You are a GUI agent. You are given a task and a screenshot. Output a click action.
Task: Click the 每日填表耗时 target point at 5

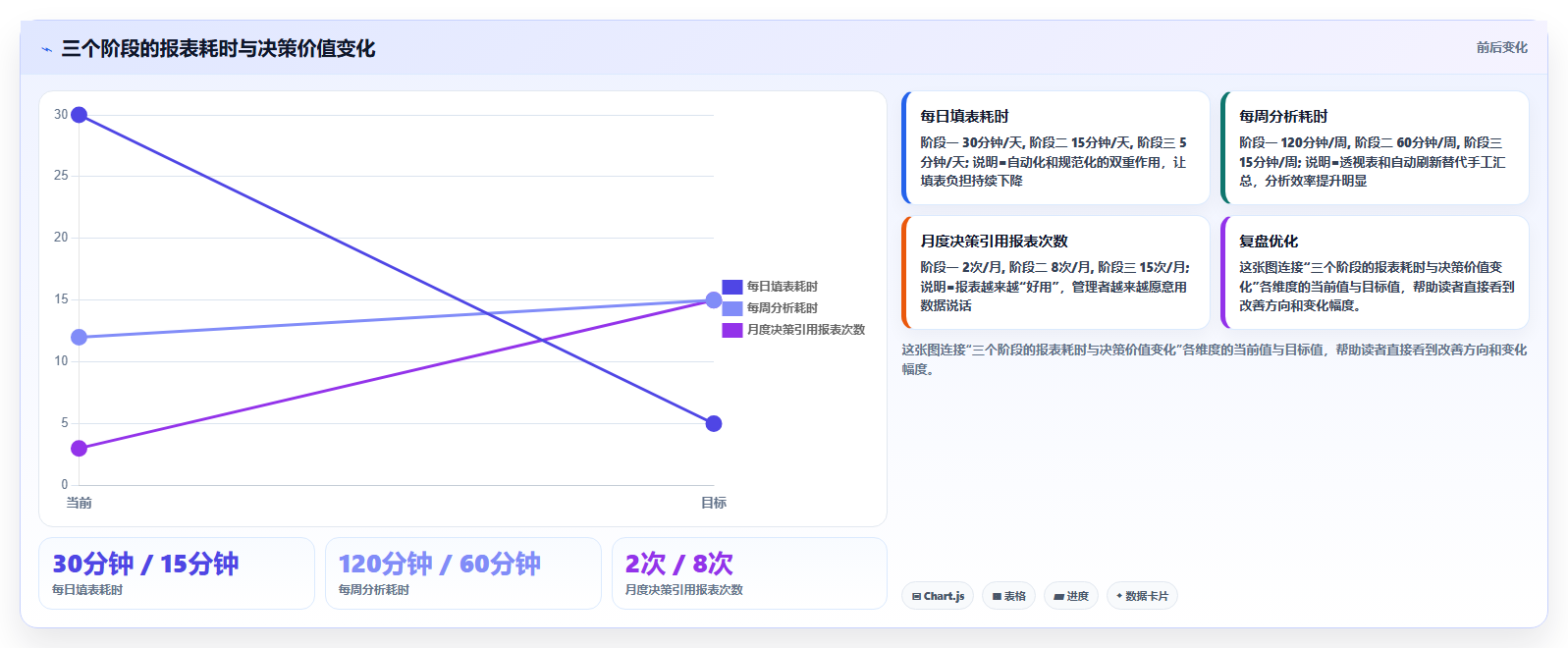pyautogui.click(x=714, y=423)
